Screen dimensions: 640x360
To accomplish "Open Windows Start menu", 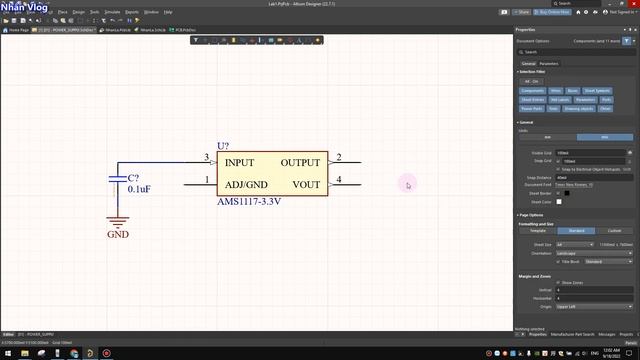I will (x=8, y=353).
